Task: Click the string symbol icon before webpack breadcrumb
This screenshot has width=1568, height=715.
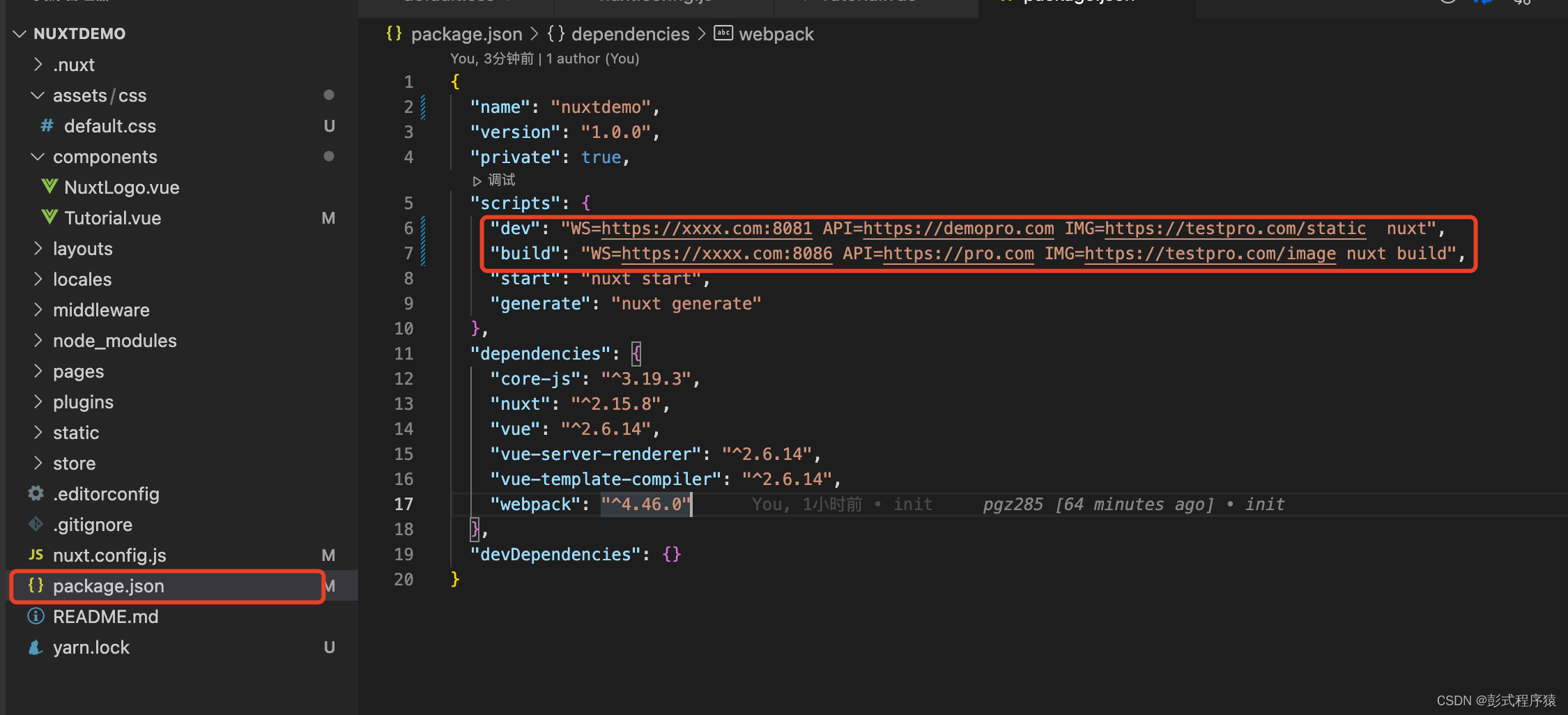Action: 723,33
